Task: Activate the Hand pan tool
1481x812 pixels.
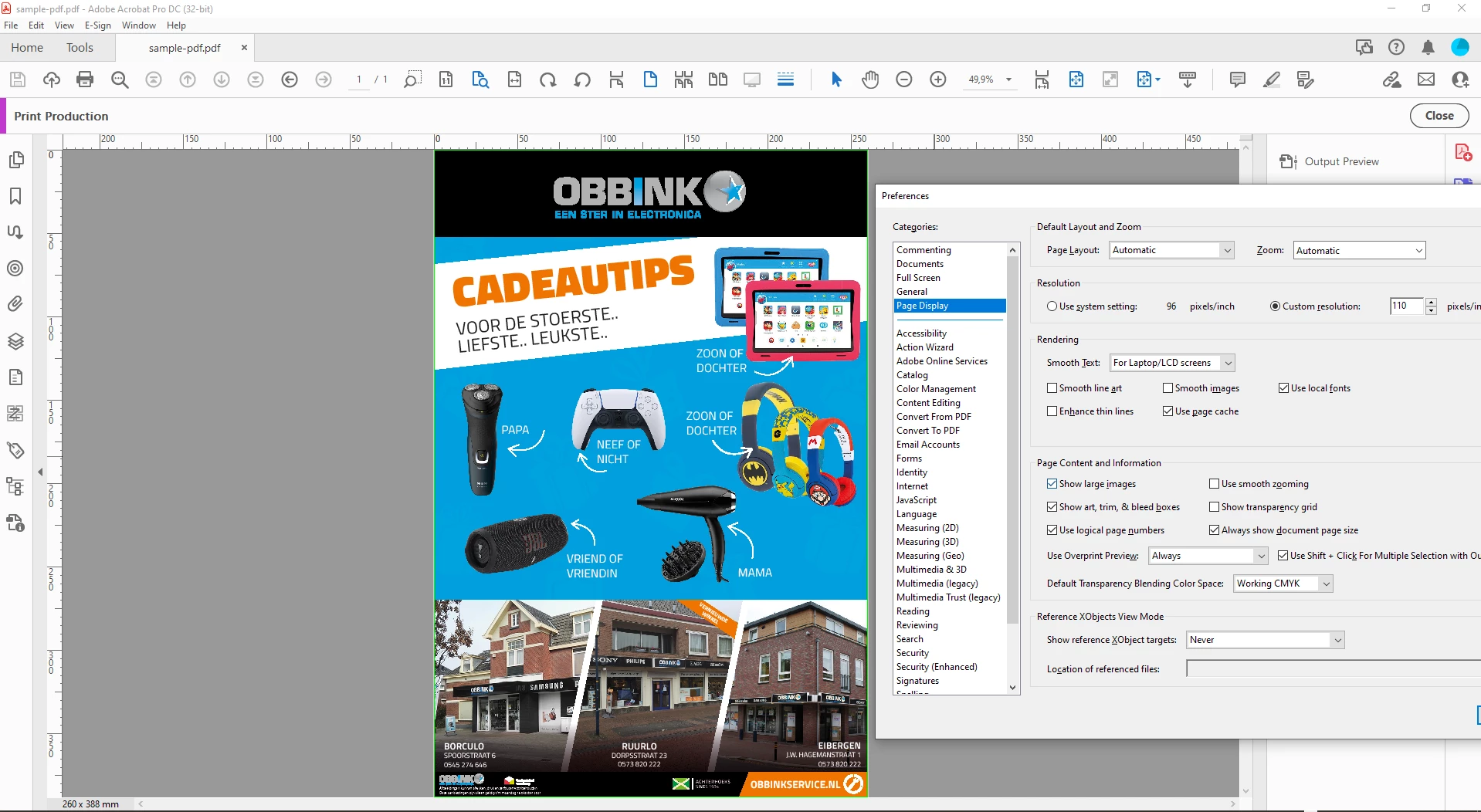Action: [870, 80]
